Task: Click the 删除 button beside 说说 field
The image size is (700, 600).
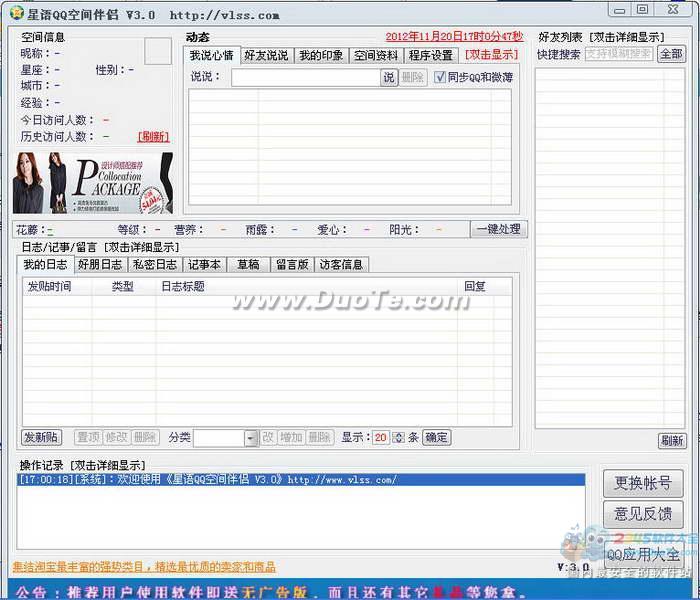Action: click(x=412, y=77)
